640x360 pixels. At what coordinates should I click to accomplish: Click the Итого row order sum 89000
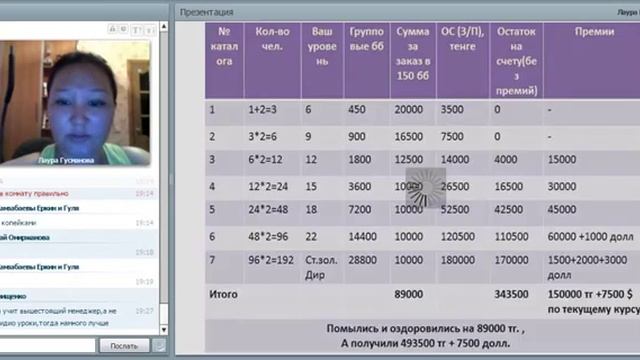[409, 294]
